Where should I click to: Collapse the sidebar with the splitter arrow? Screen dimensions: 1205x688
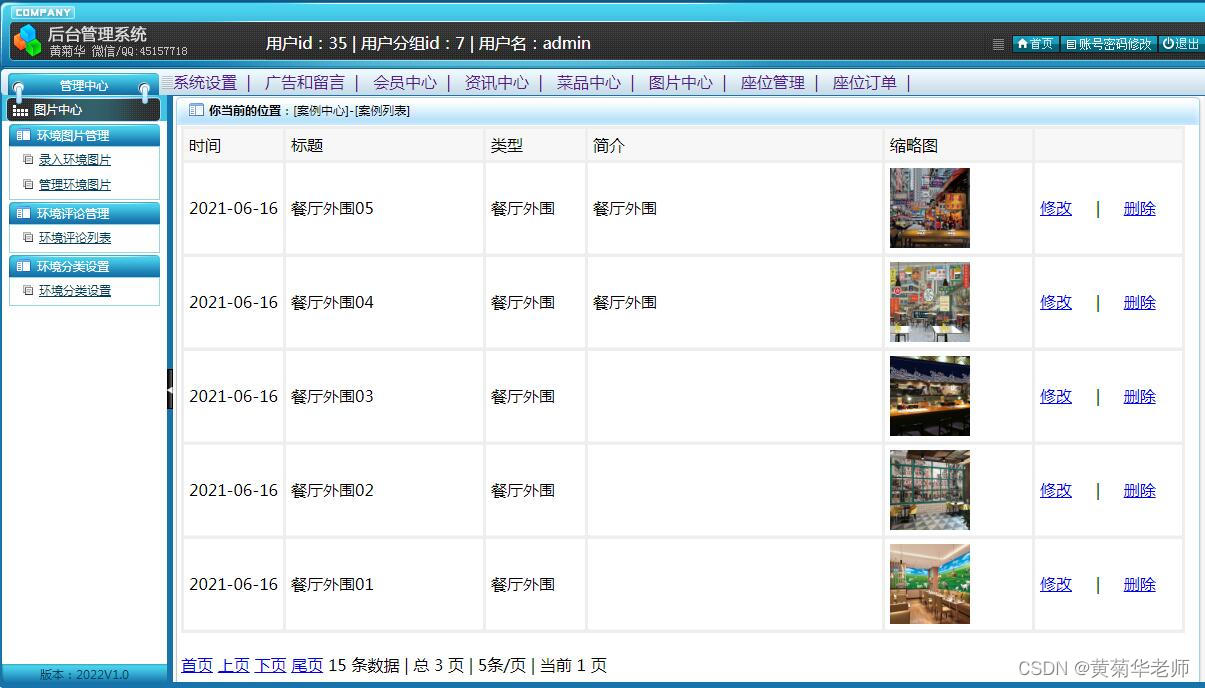tap(170, 389)
